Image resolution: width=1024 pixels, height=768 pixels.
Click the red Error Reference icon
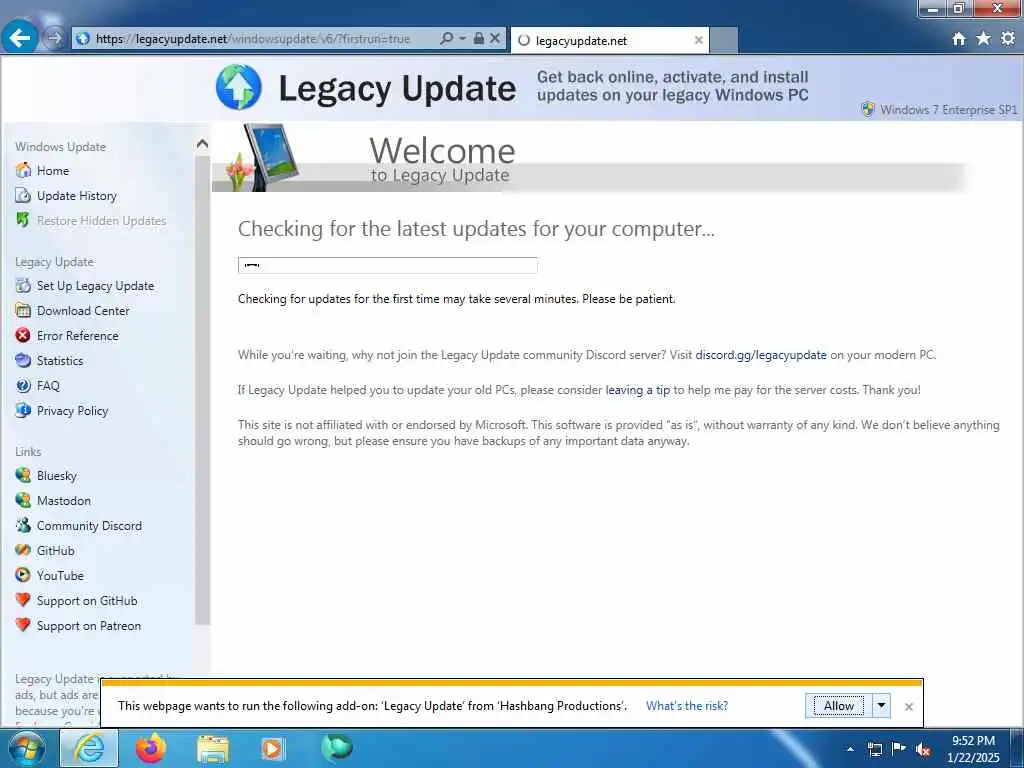pyautogui.click(x=23, y=336)
